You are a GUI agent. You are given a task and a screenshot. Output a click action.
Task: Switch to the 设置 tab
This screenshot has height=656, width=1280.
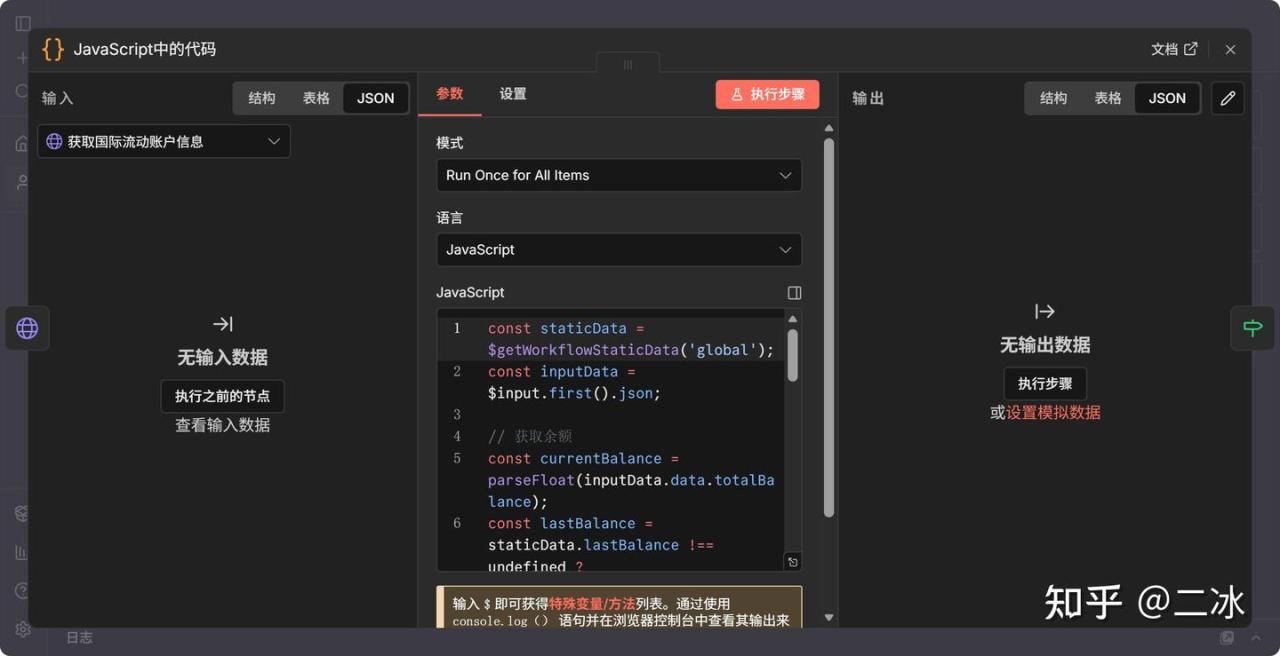point(512,94)
